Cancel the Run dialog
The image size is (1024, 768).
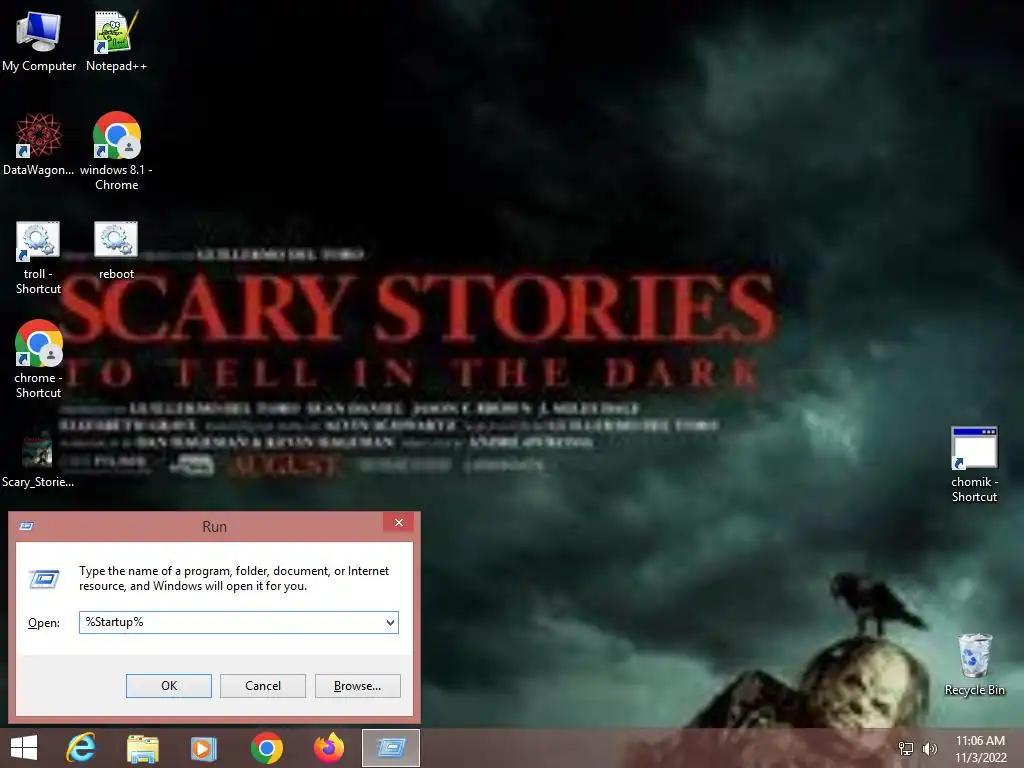[x=263, y=686]
